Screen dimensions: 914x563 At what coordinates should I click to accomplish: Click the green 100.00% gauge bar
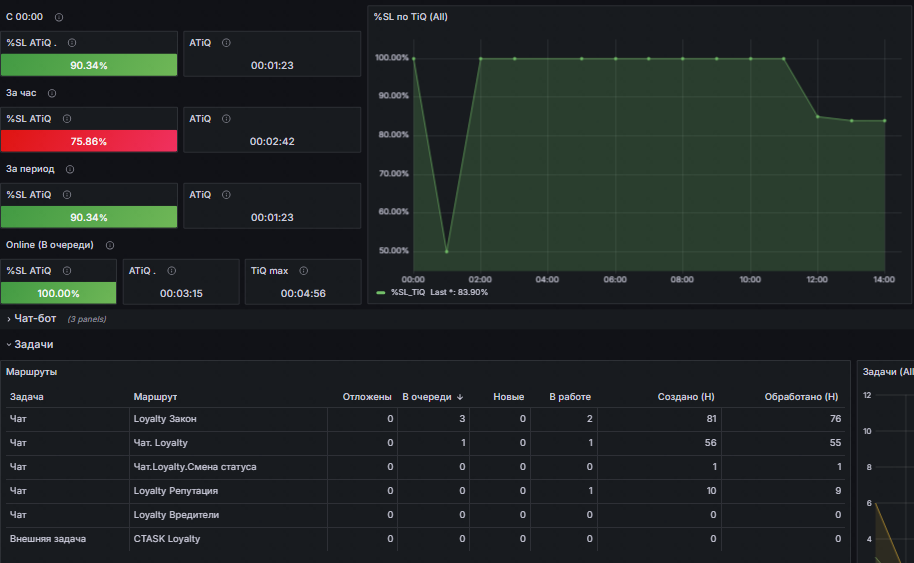[x=58, y=293]
